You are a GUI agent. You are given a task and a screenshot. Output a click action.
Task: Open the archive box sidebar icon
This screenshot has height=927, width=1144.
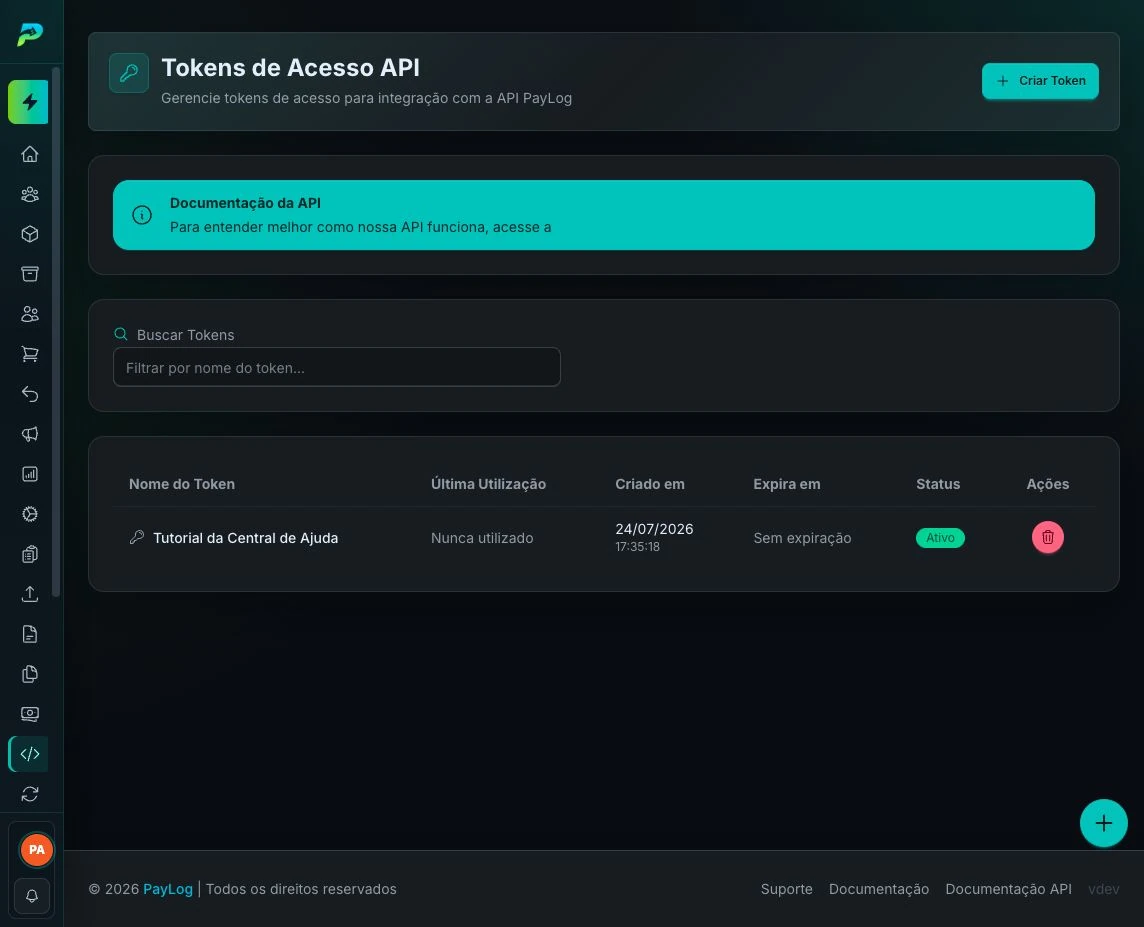click(30, 274)
